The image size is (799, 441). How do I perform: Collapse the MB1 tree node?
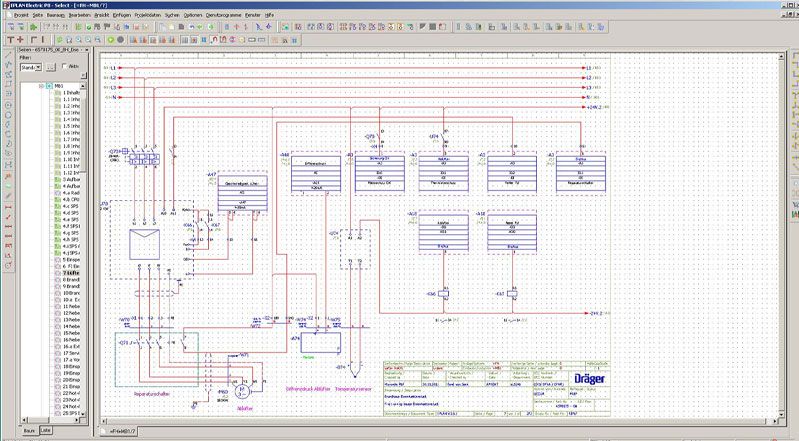(x=41, y=86)
